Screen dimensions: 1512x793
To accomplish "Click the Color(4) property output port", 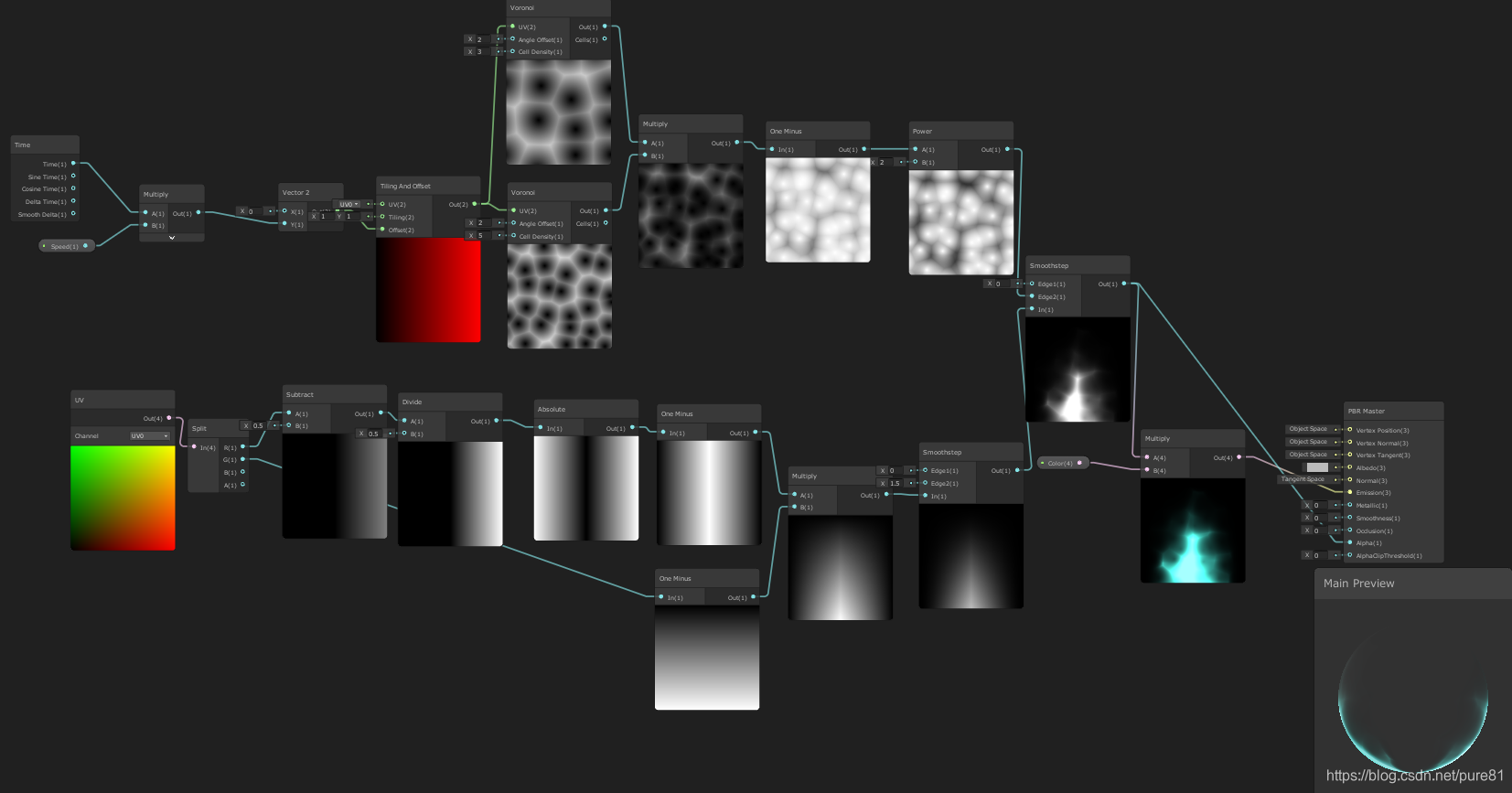I will (1079, 463).
